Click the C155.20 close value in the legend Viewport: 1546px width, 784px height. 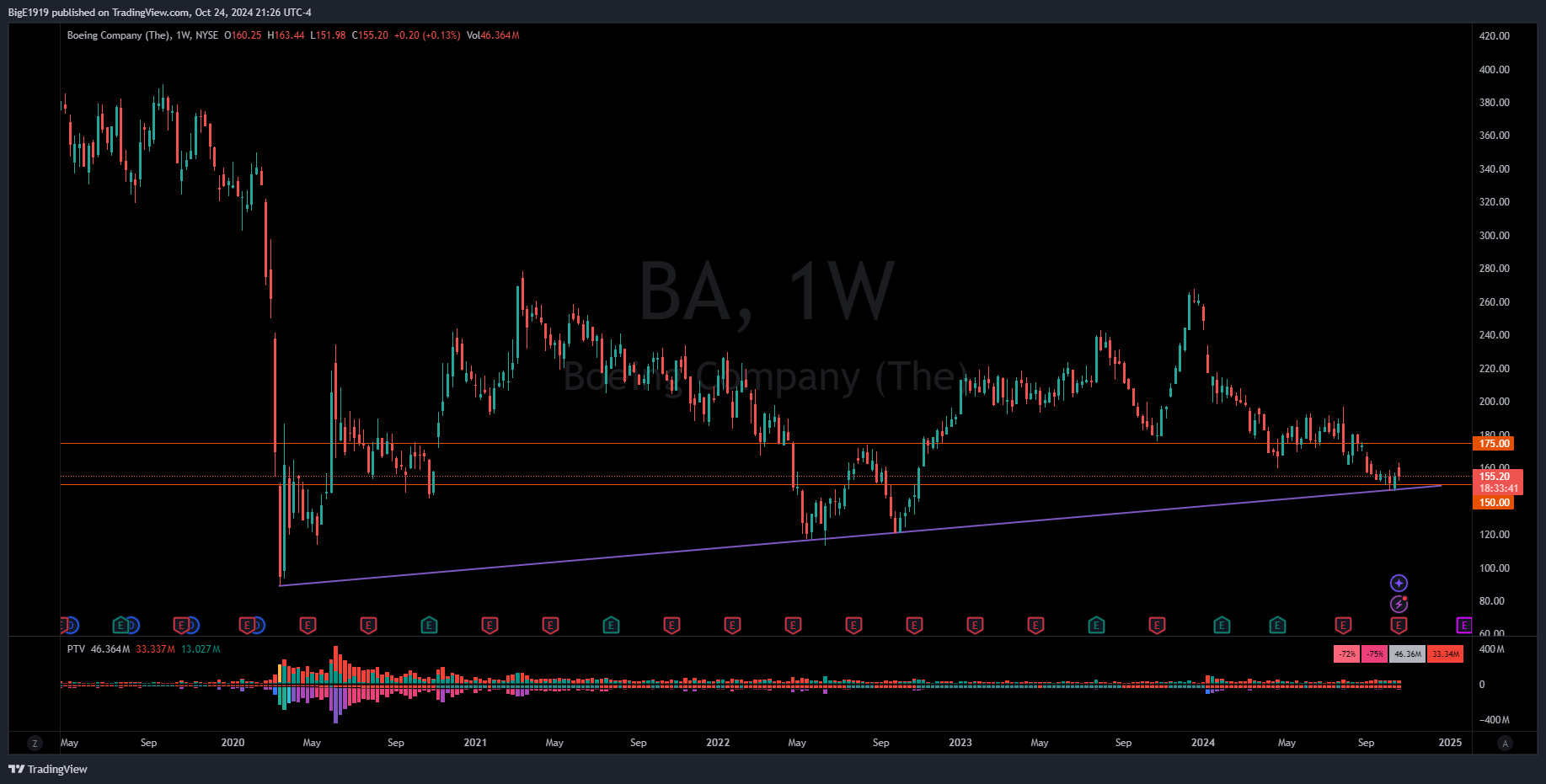[x=370, y=35]
